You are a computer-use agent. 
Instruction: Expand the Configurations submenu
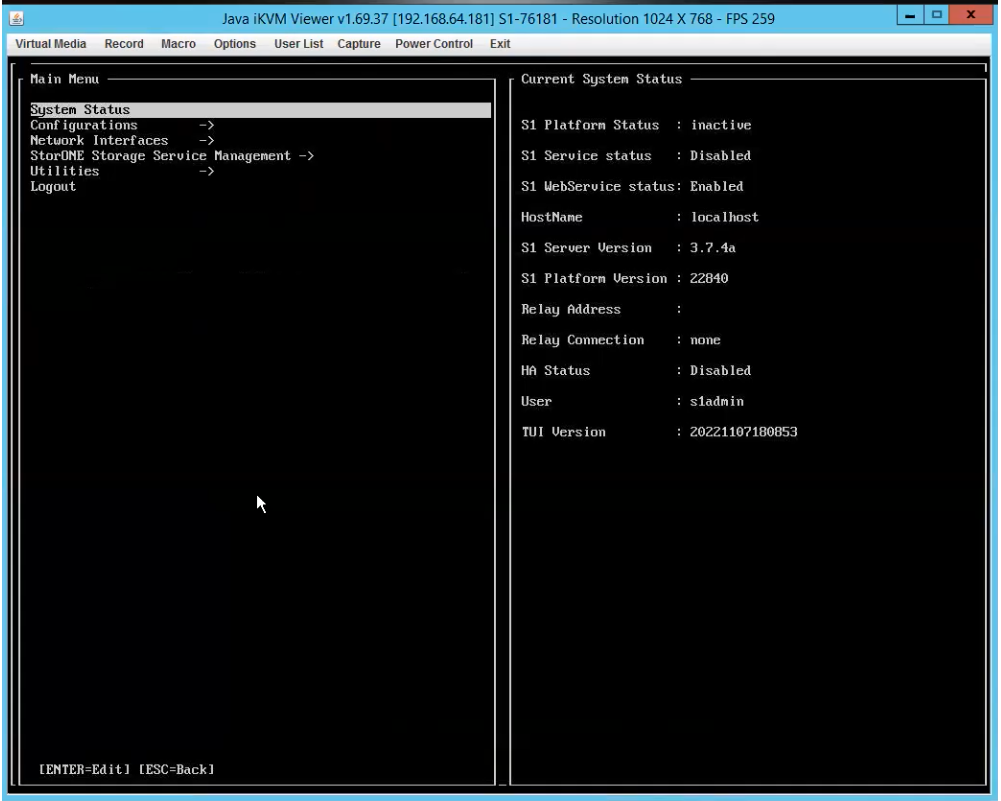84,125
